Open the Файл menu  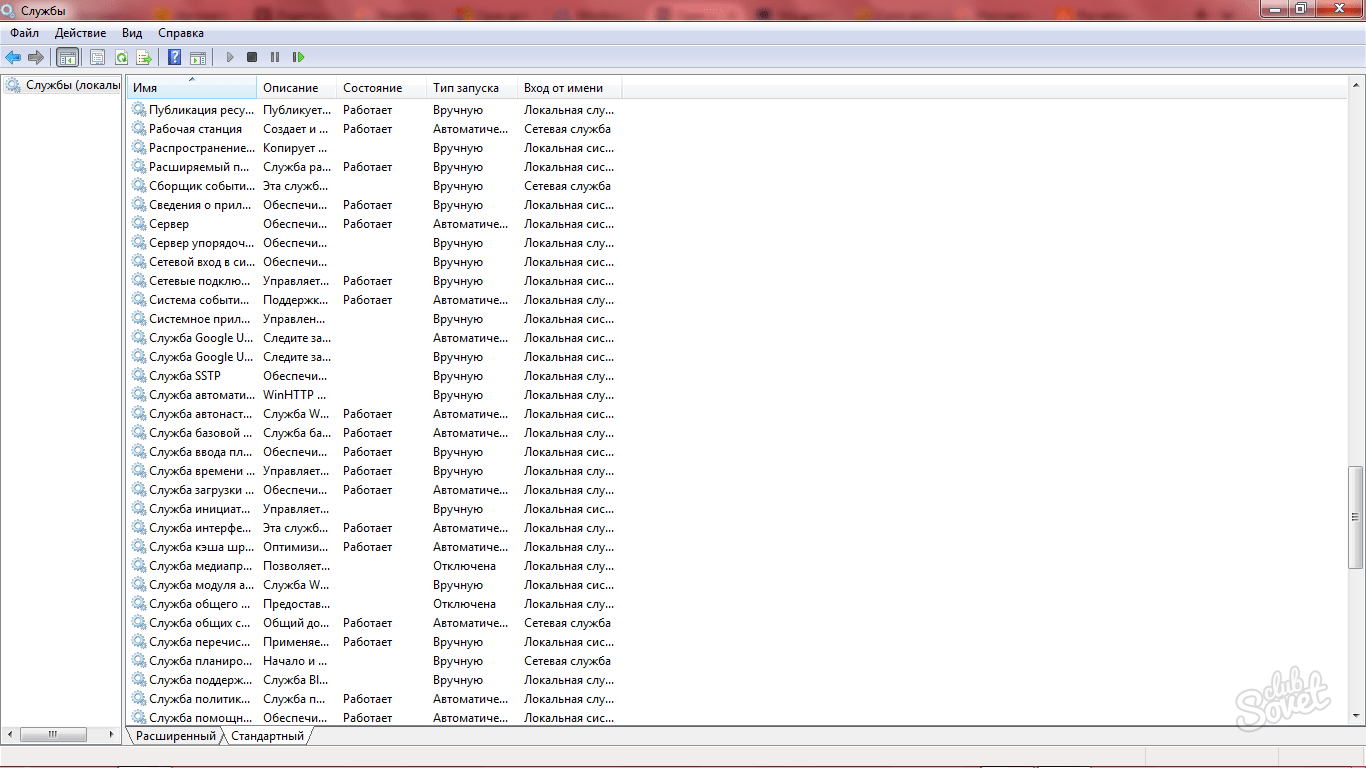click(24, 33)
